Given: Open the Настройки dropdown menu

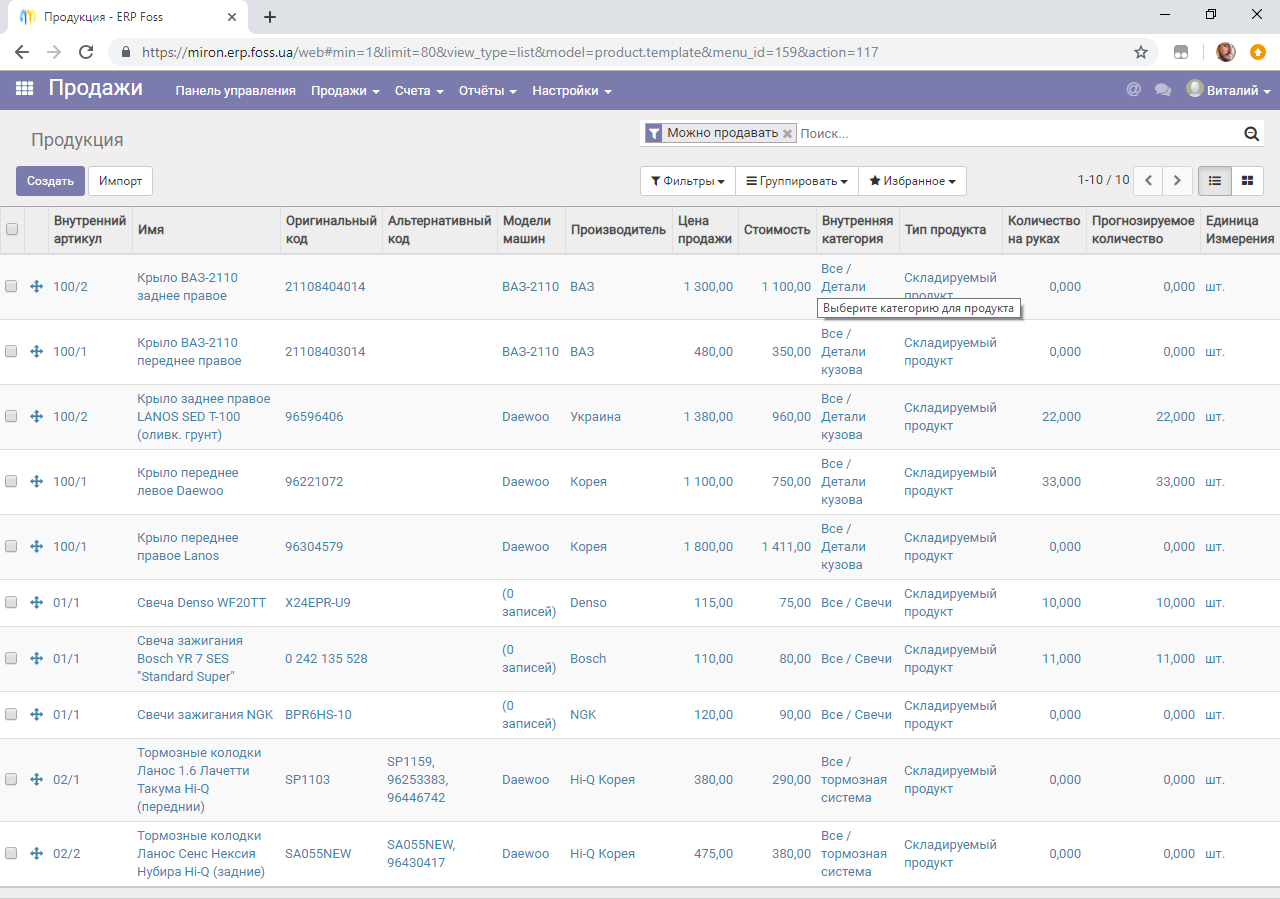Looking at the screenshot, I should click(571, 90).
